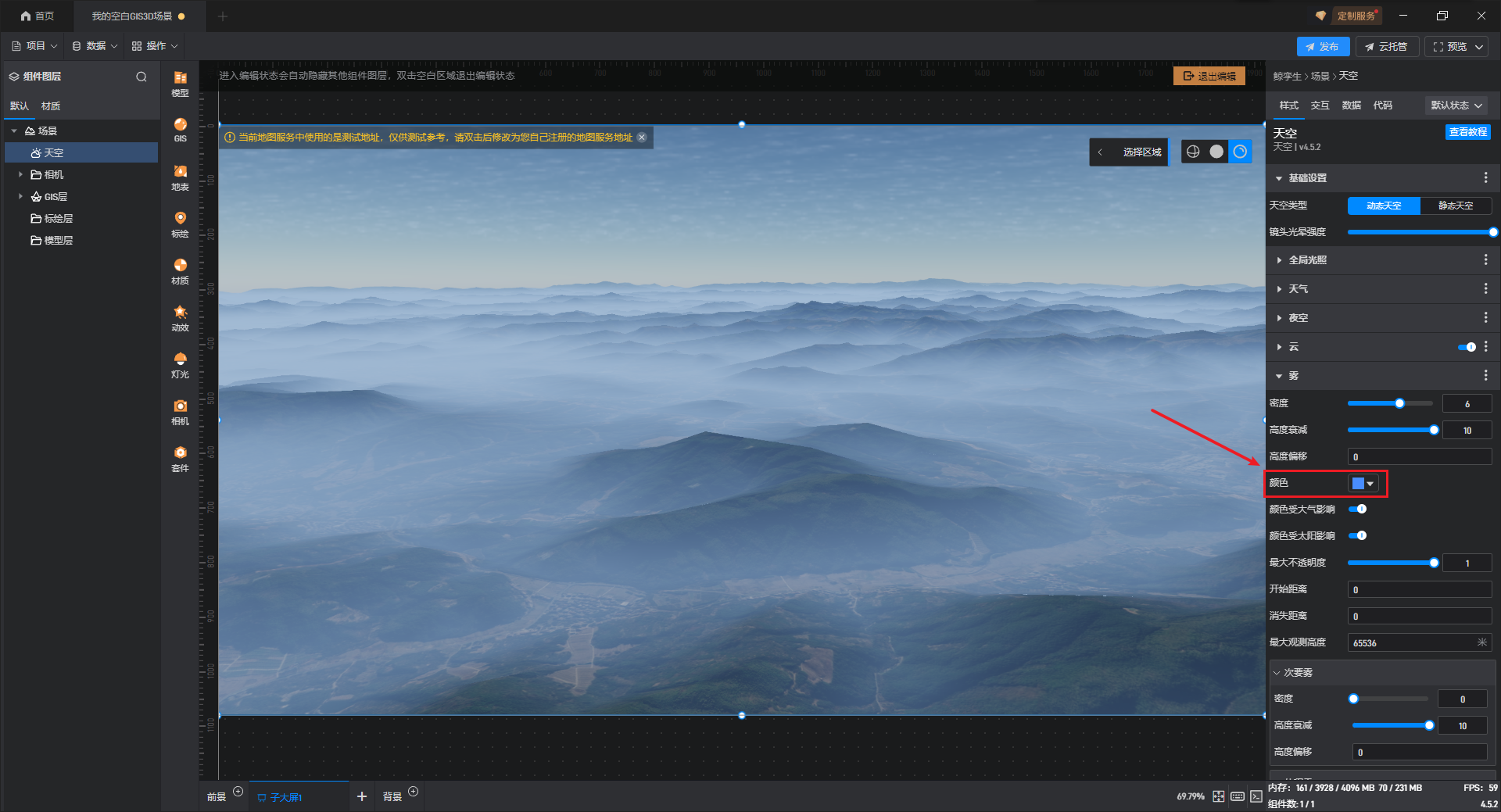Screen dimensions: 1501x812
Task: Fit the canvas to screen icon
Action: tap(1219, 796)
